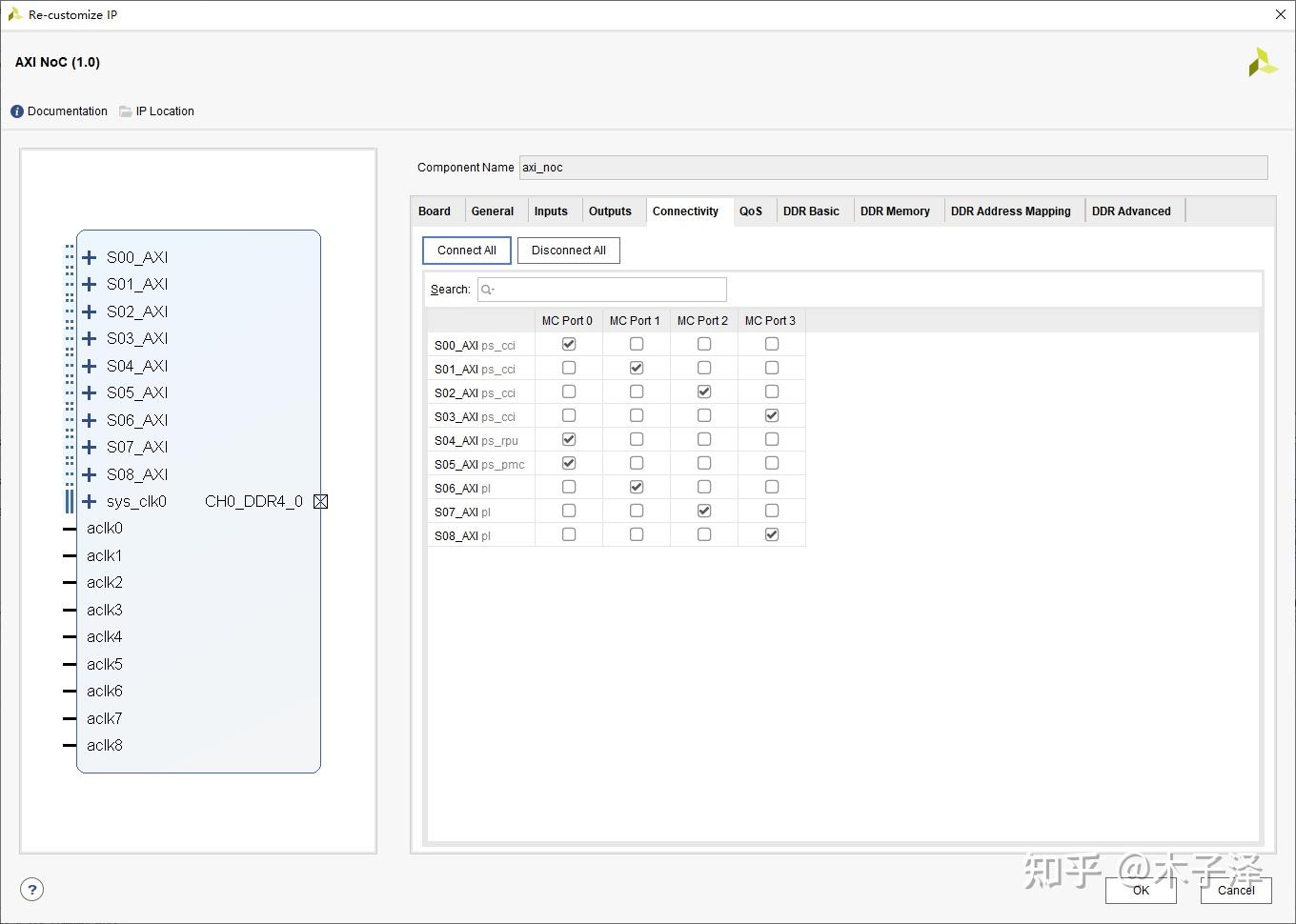Uncheck S08_AXI MC Port 3 checkbox
Viewport: 1296px width, 924px height.
(x=772, y=534)
